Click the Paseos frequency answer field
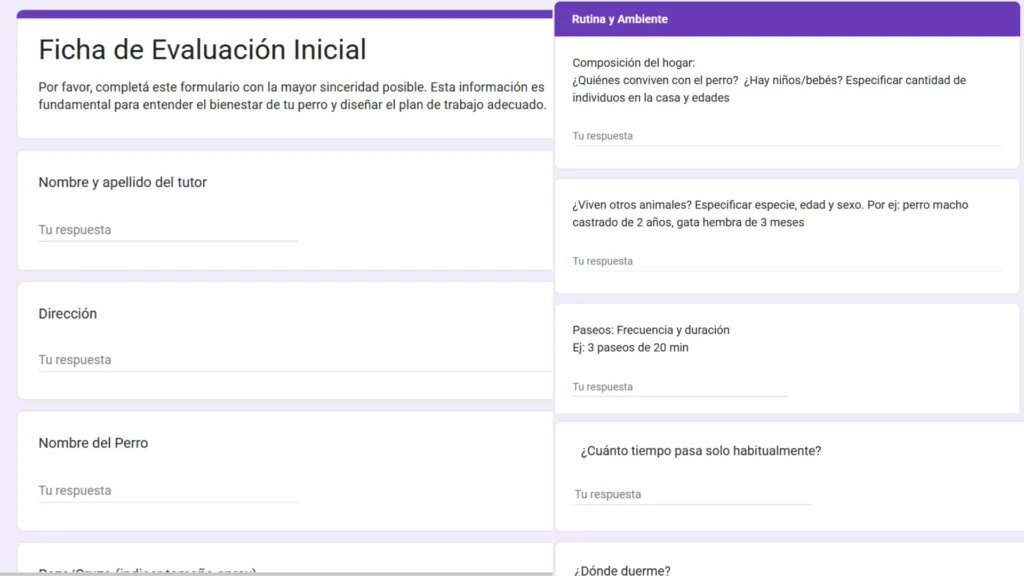 click(679, 387)
